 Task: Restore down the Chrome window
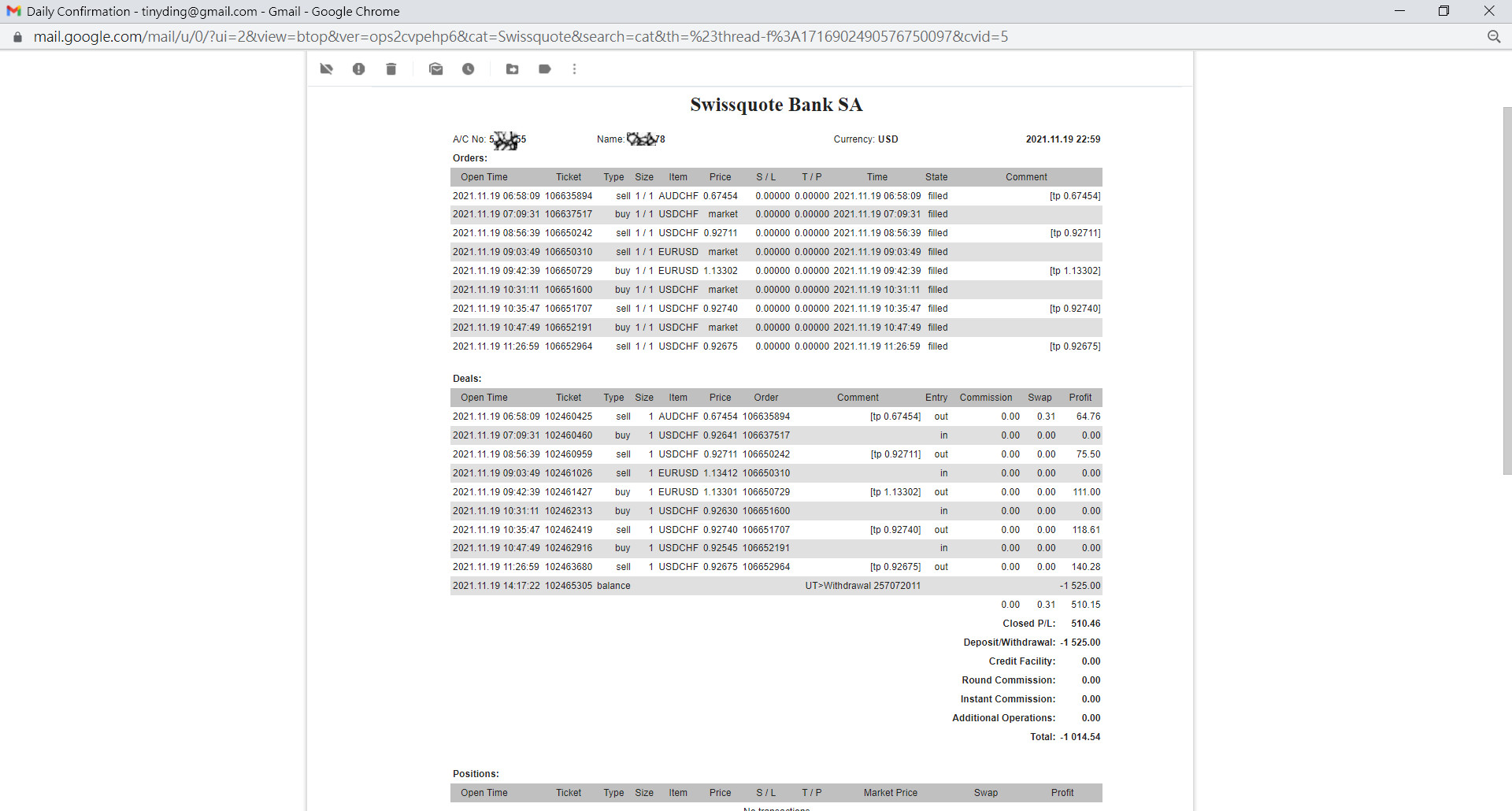click(x=1443, y=11)
